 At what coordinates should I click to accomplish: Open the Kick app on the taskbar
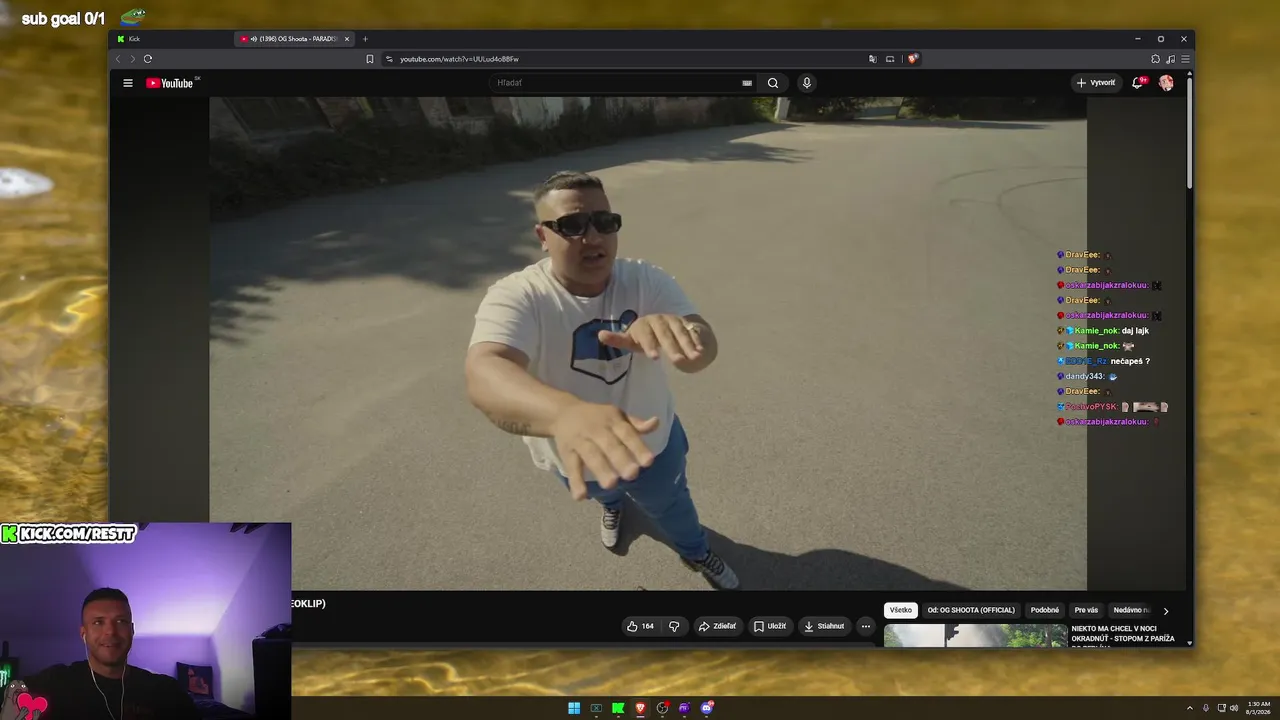[x=618, y=708]
